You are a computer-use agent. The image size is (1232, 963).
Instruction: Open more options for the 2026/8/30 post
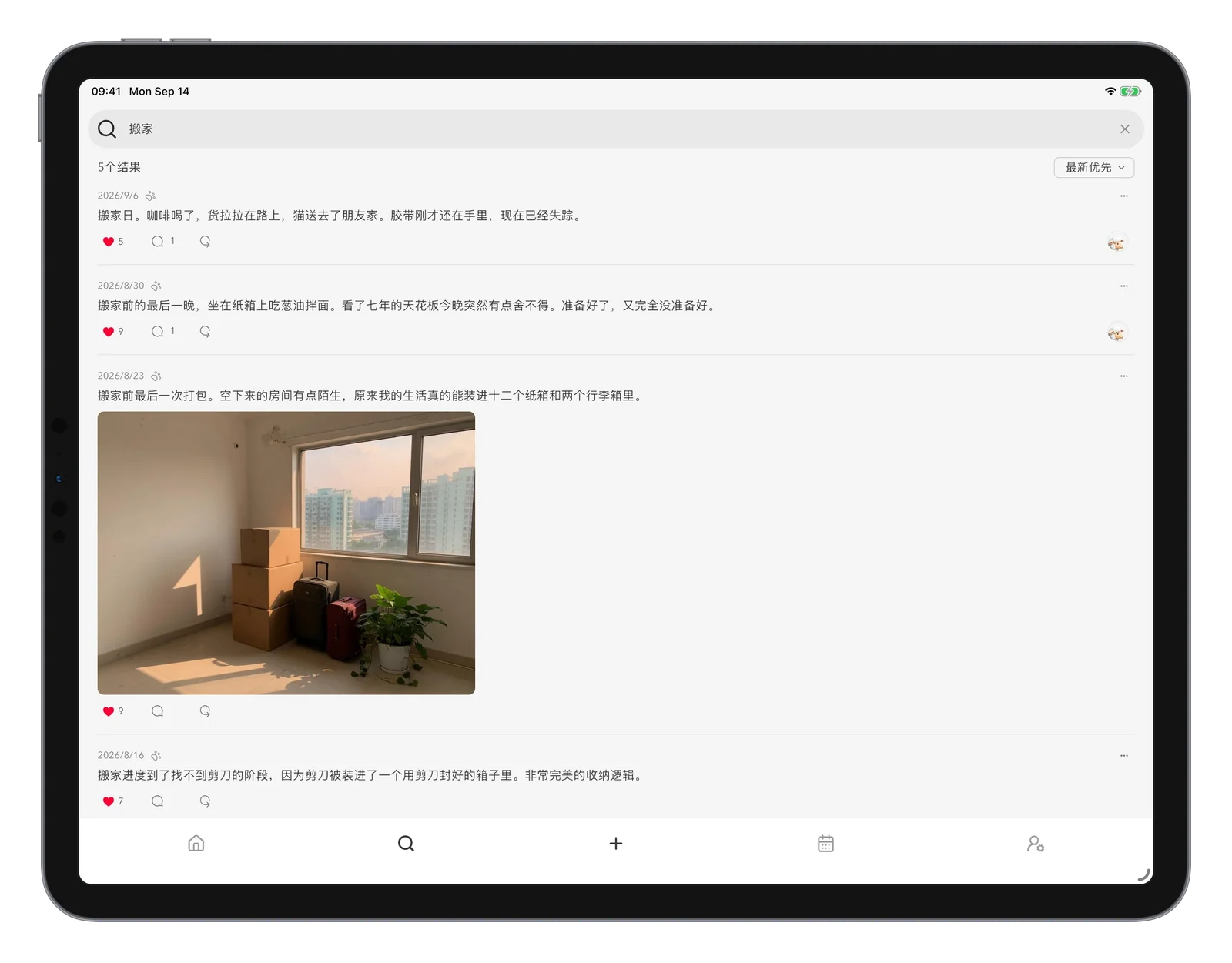coord(1123,286)
